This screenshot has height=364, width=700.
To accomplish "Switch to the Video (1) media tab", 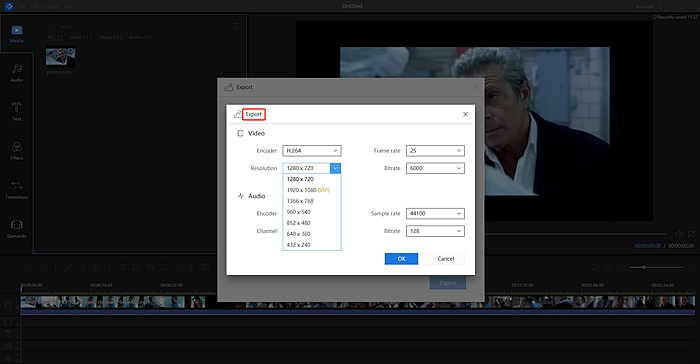I will click(x=80, y=38).
